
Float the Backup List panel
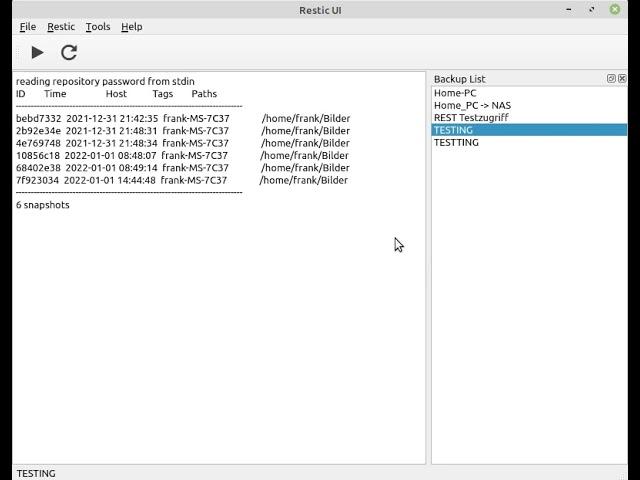611,78
